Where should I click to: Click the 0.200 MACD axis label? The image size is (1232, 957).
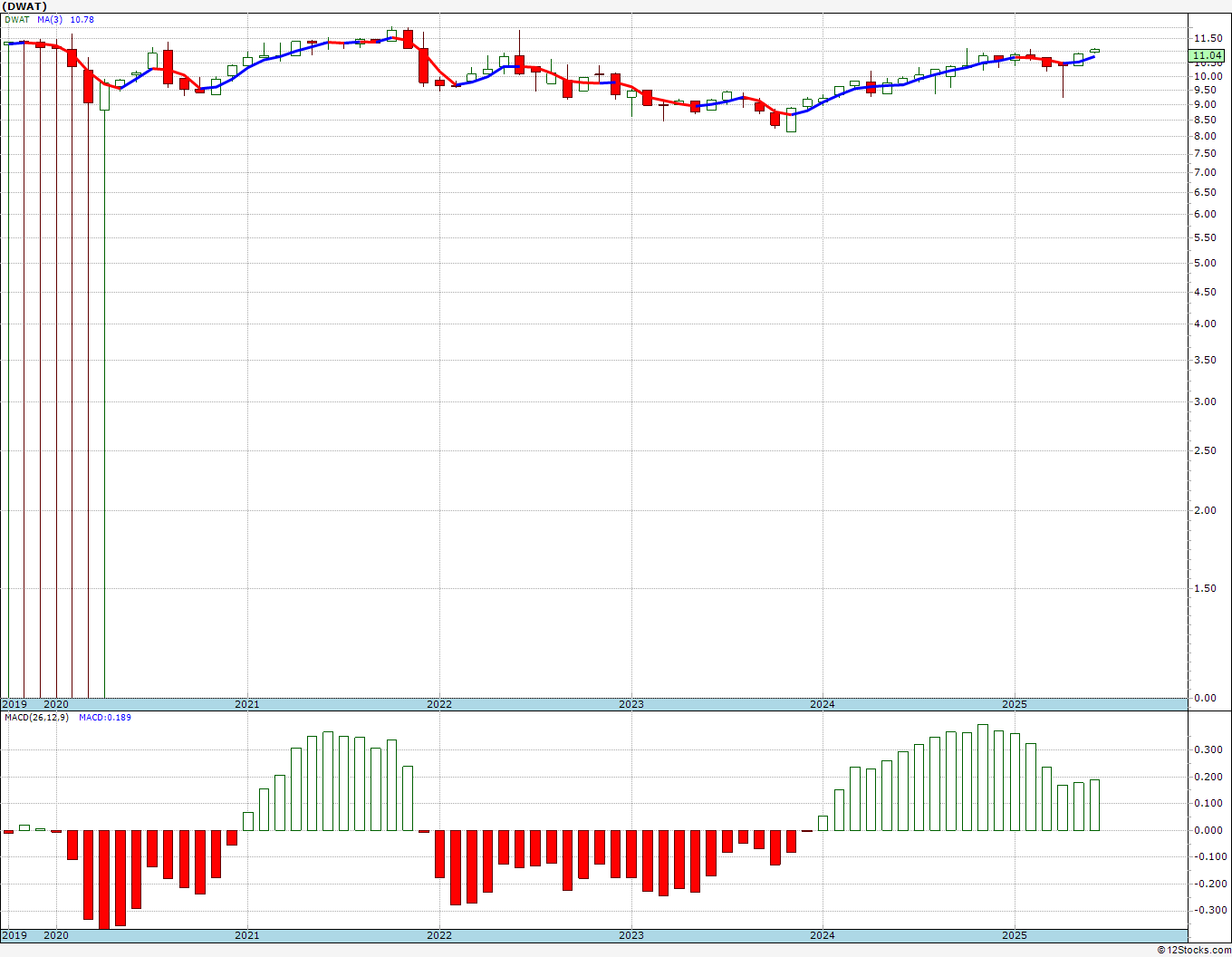click(1208, 778)
